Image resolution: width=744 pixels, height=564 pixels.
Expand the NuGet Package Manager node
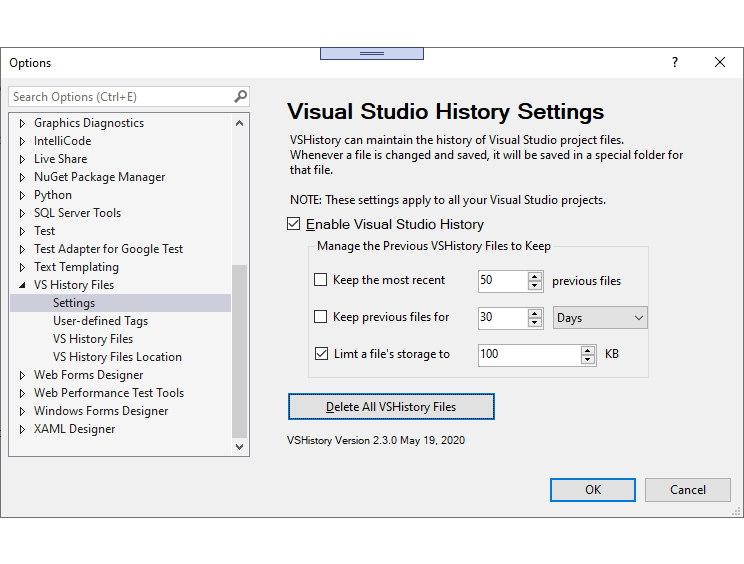(22, 177)
